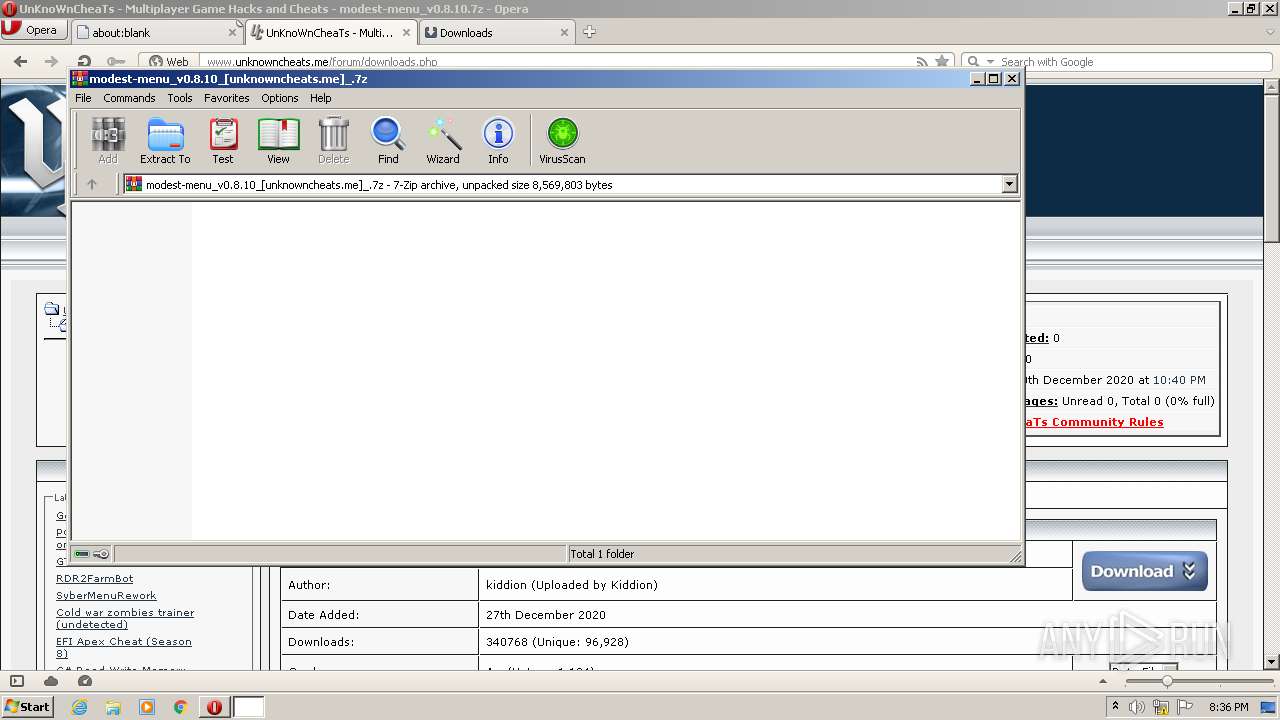
Task: Click the Web address field badge
Action: (x=169, y=61)
